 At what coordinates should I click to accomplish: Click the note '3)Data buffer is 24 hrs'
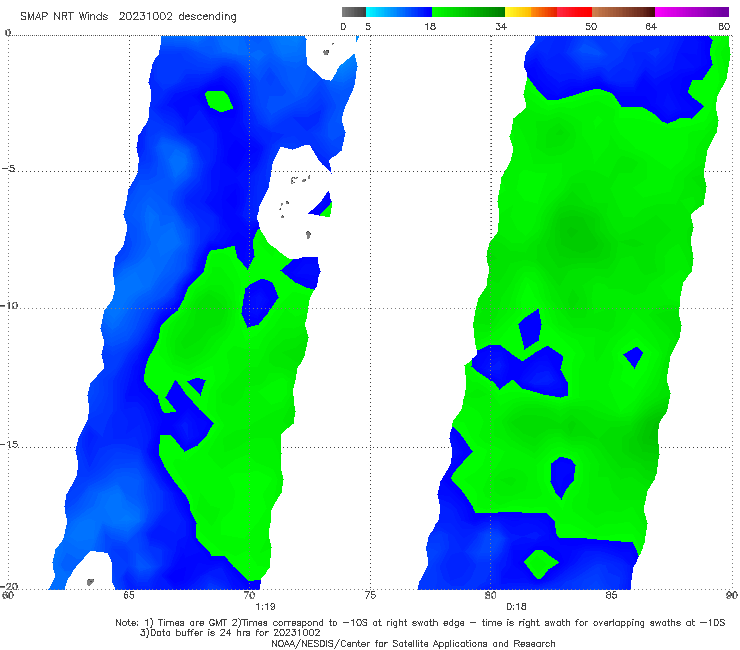(230, 633)
